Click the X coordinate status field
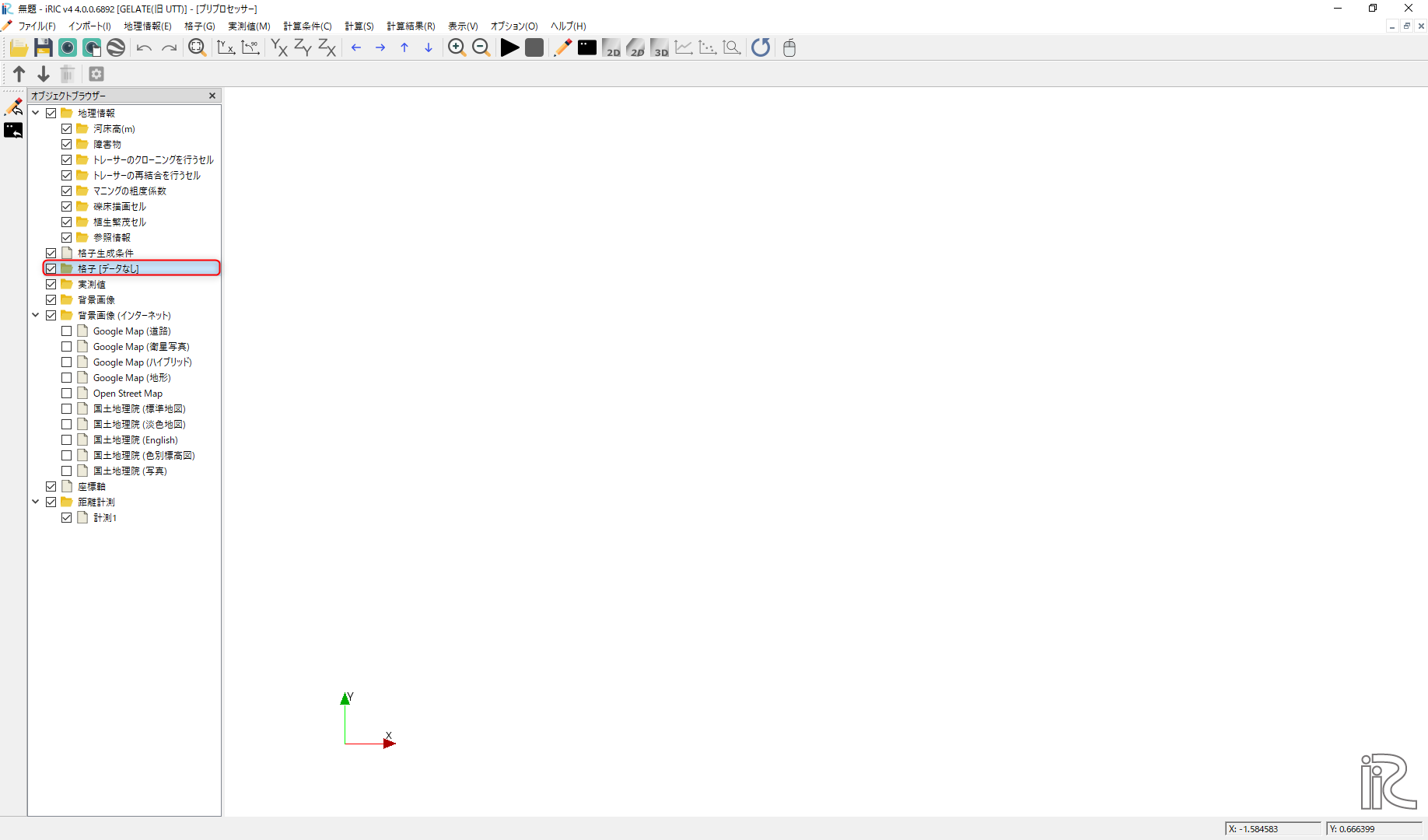The width and height of the screenshot is (1428, 840). [1272, 829]
